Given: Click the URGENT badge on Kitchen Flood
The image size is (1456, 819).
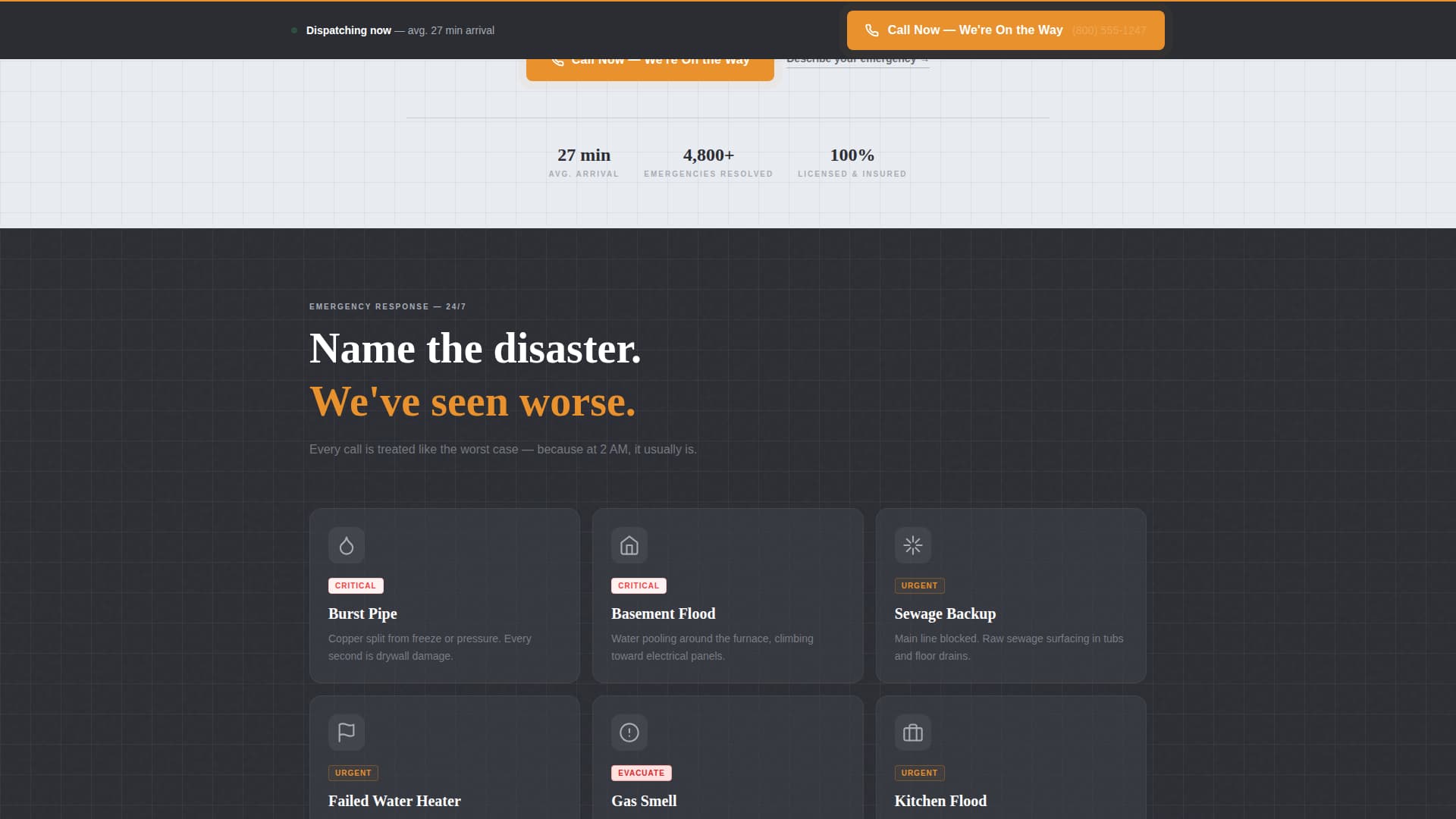Looking at the screenshot, I should 919,773.
